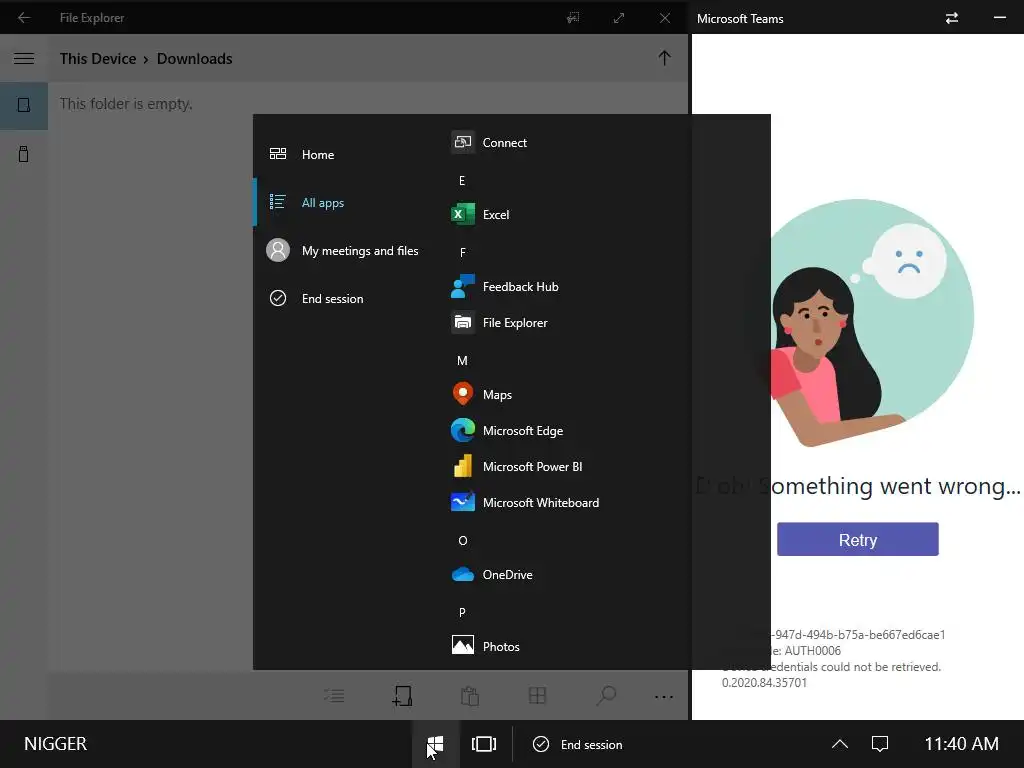Open the File Explorer app icon in list
The height and width of the screenshot is (768, 1024).
(x=463, y=323)
